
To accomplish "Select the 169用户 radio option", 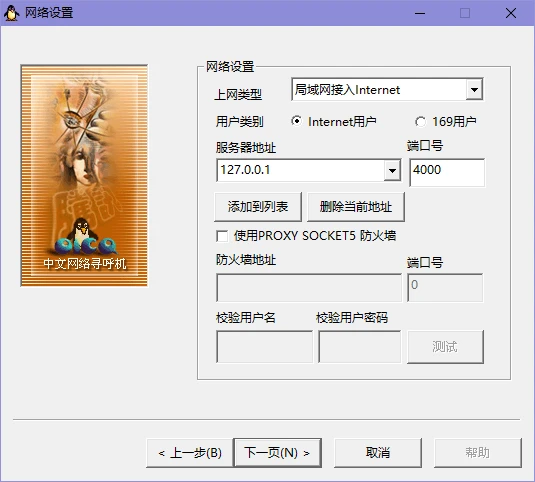I will click(420, 121).
